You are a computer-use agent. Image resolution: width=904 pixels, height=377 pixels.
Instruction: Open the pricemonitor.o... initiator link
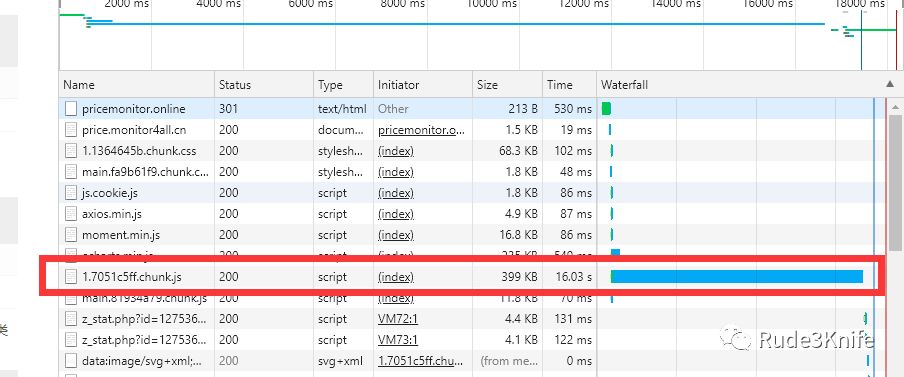point(421,130)
